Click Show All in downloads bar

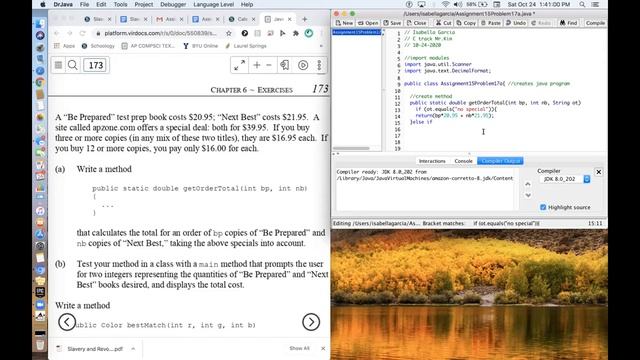click(300, 349)
